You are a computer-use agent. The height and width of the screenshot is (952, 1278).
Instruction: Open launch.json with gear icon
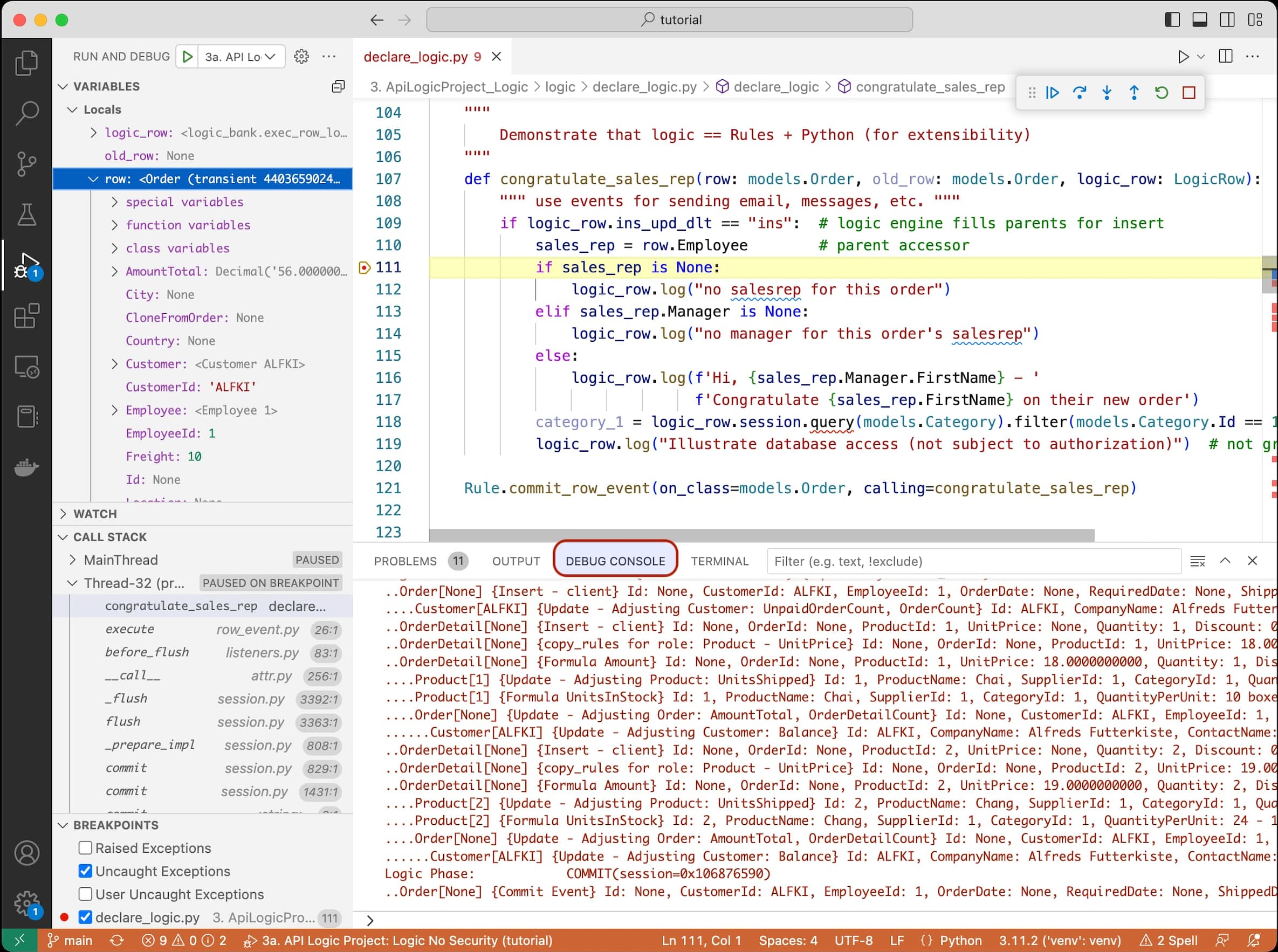tap(301, 57)
